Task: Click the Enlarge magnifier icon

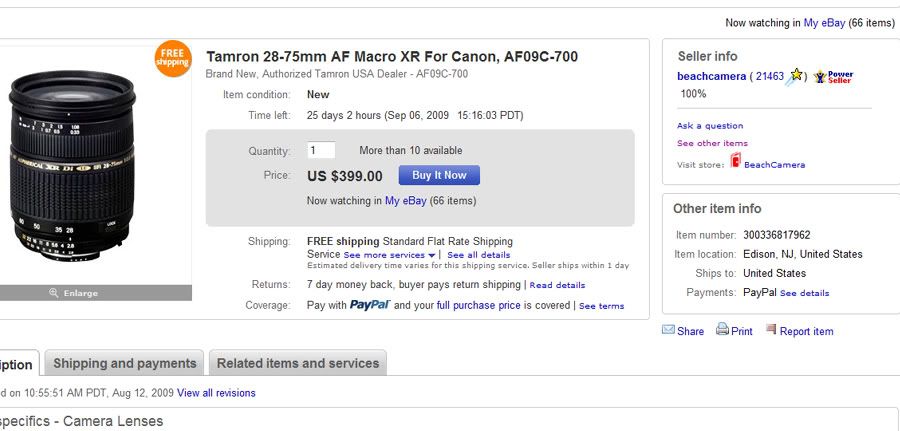Action: tap(54, 293)
